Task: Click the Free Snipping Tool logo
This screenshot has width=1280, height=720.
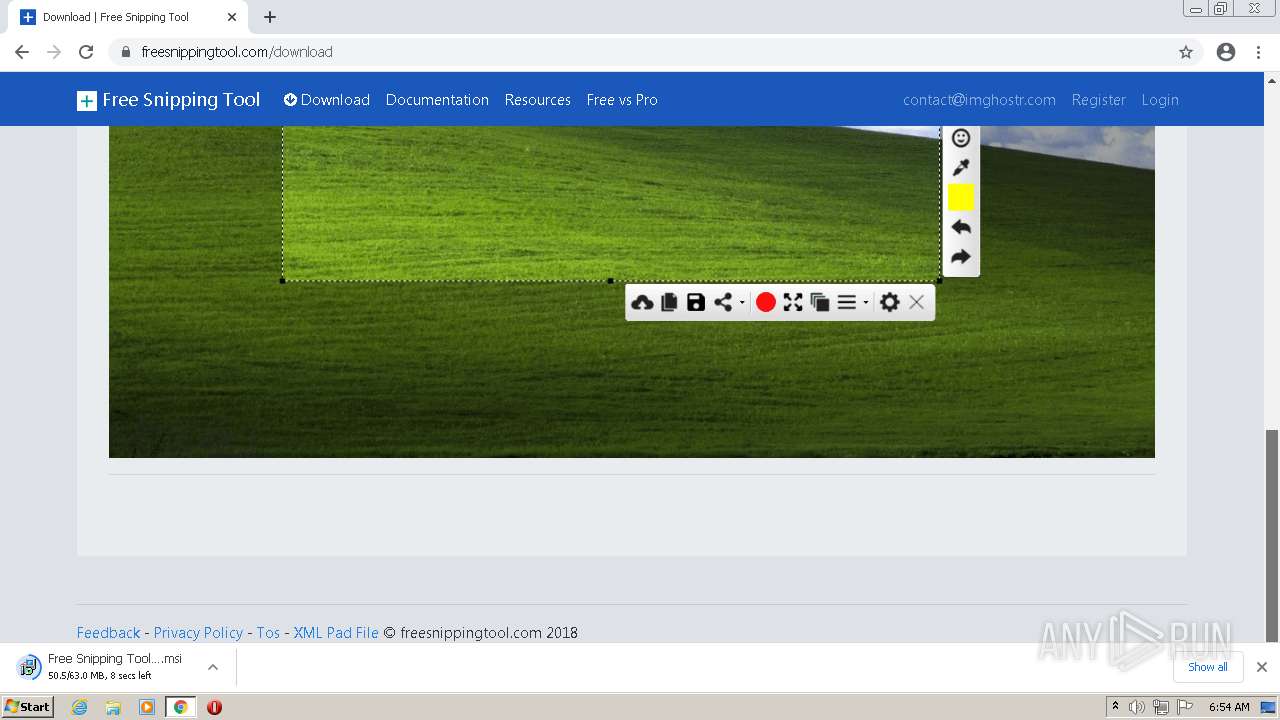Action: pos(168,100)
